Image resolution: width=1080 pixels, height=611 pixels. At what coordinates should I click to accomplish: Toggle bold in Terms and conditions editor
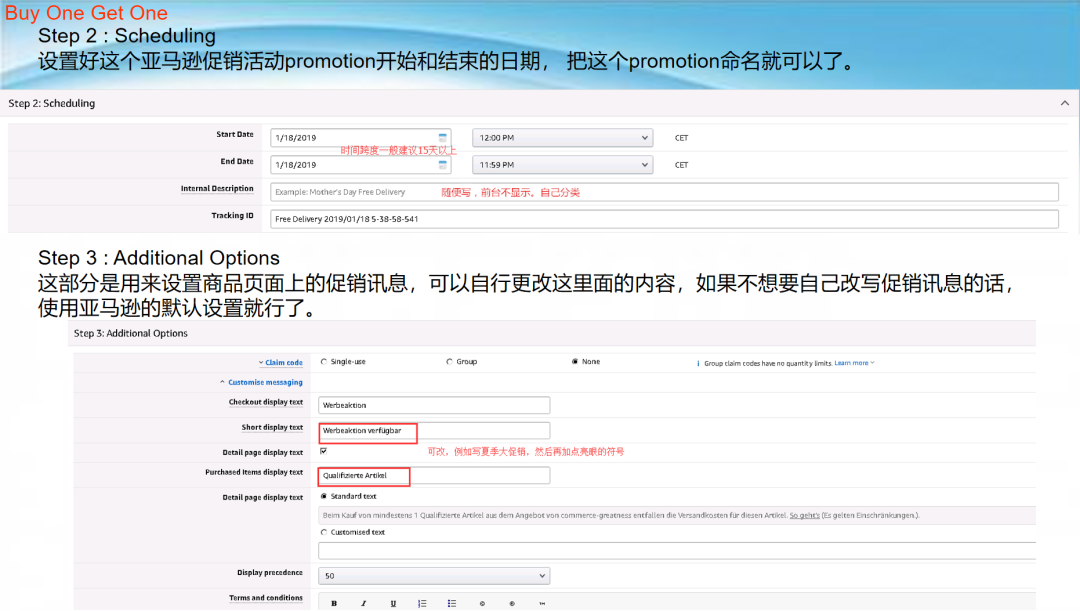pos(334,603)
